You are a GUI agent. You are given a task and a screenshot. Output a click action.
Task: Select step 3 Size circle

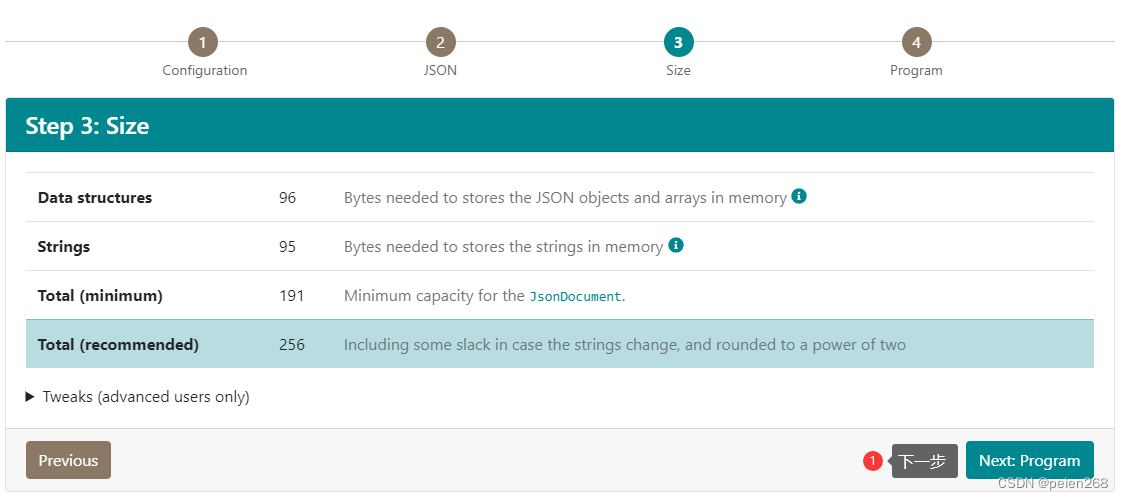pyautogui.click(x=678, y=43)
